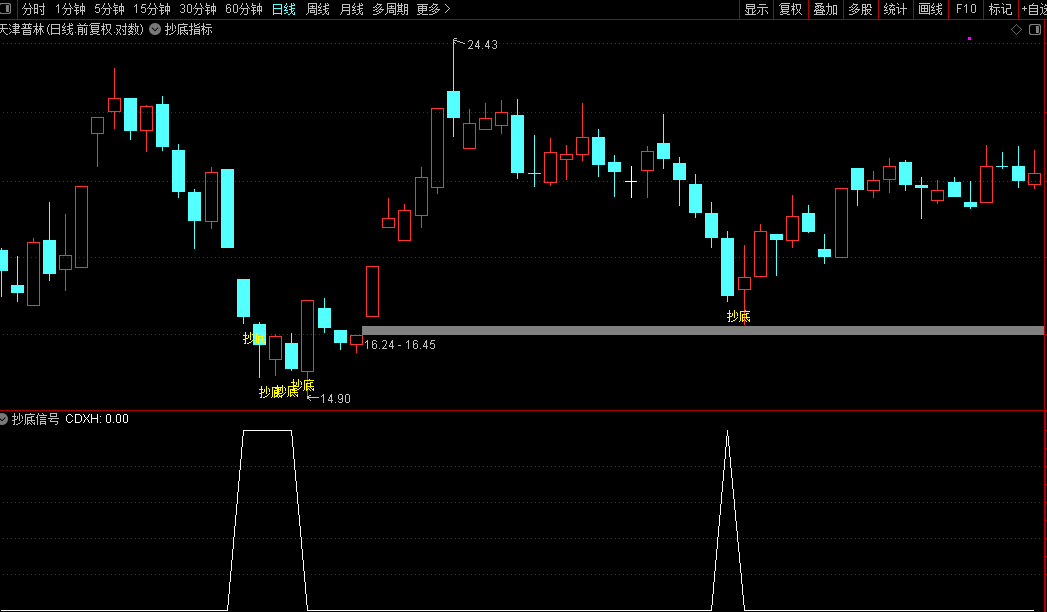Open the 抄底信号 sub-chart indicator dropdown
The width and height of the screenshot is (1047, 612).
point(3,419)
